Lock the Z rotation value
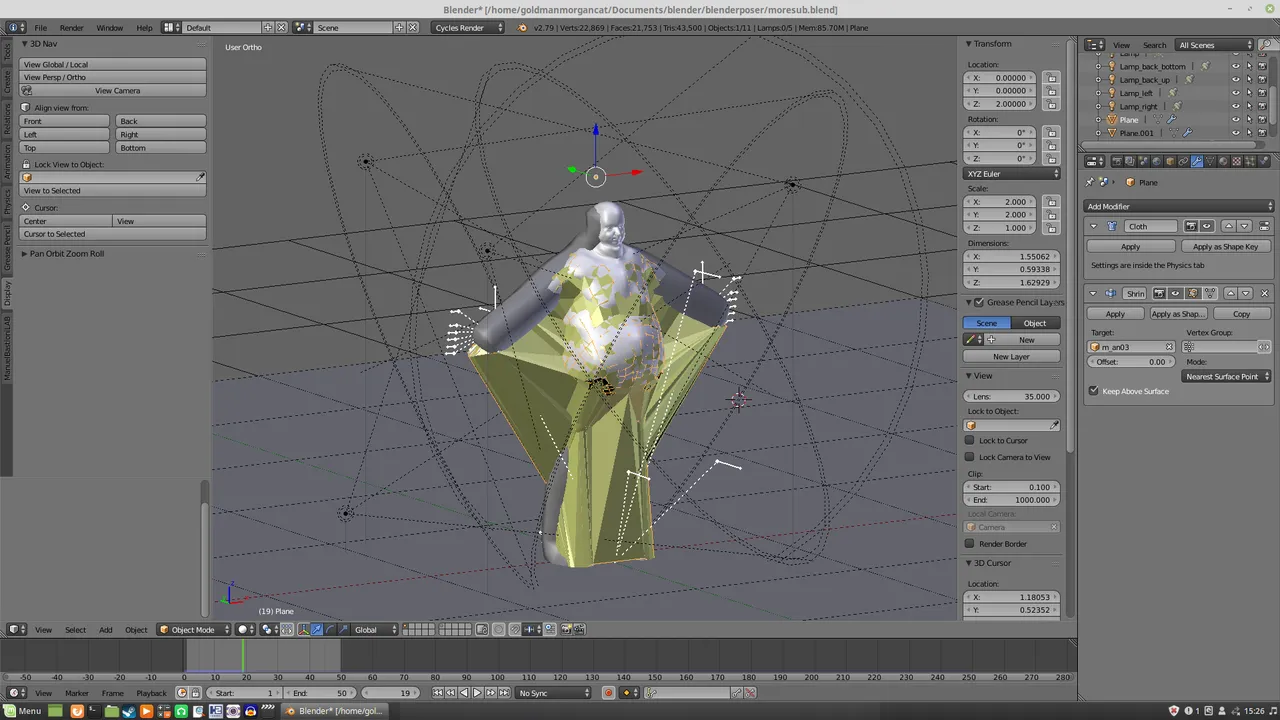 point(1051,158)
